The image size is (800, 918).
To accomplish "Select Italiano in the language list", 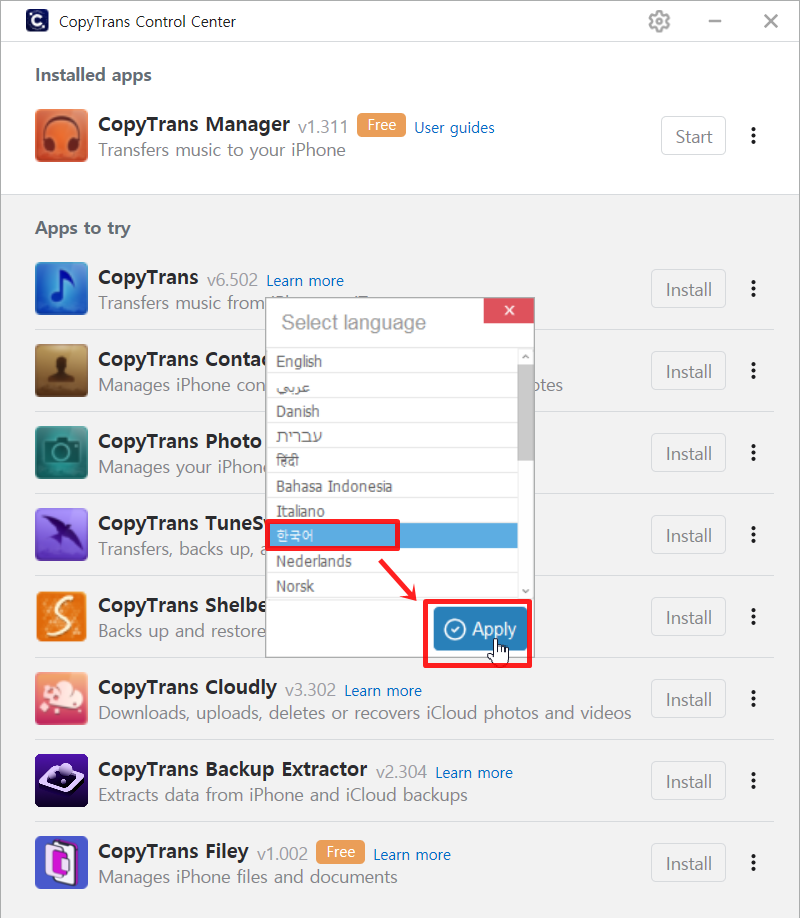I will pos(392,511).
